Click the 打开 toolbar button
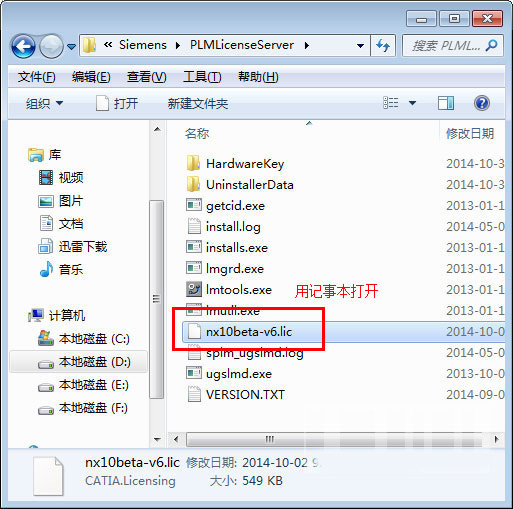This screenshot has height=509, width=513. click(117, 103)
